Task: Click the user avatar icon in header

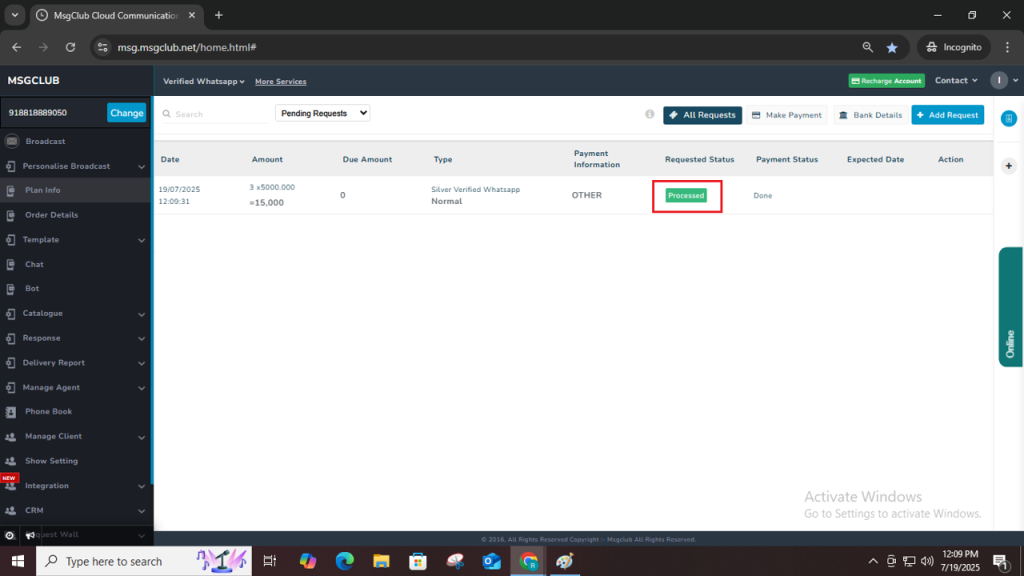Action: [999, 80]
